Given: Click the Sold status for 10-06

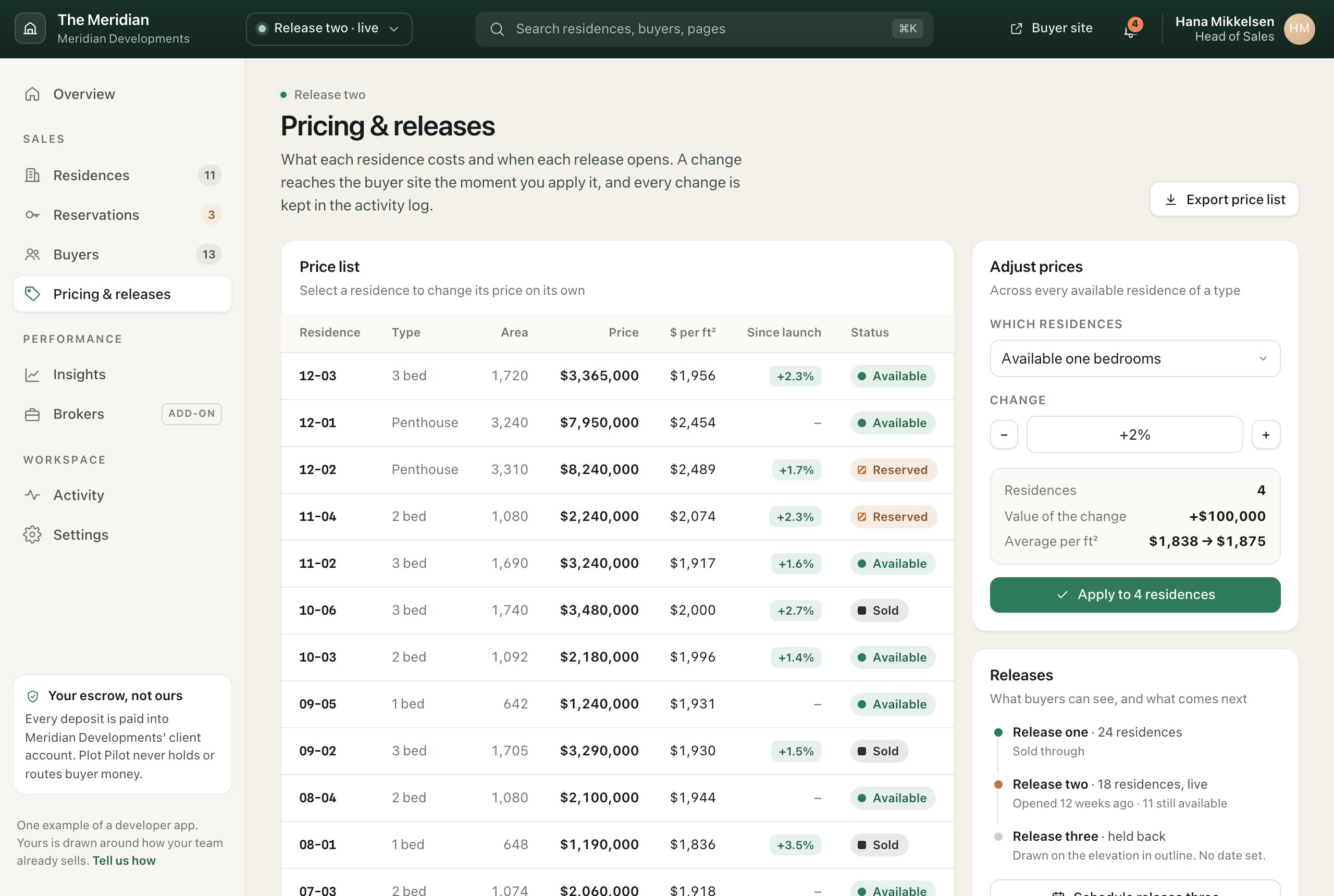Looking at the screenshot, I should (x=879, y=611).
